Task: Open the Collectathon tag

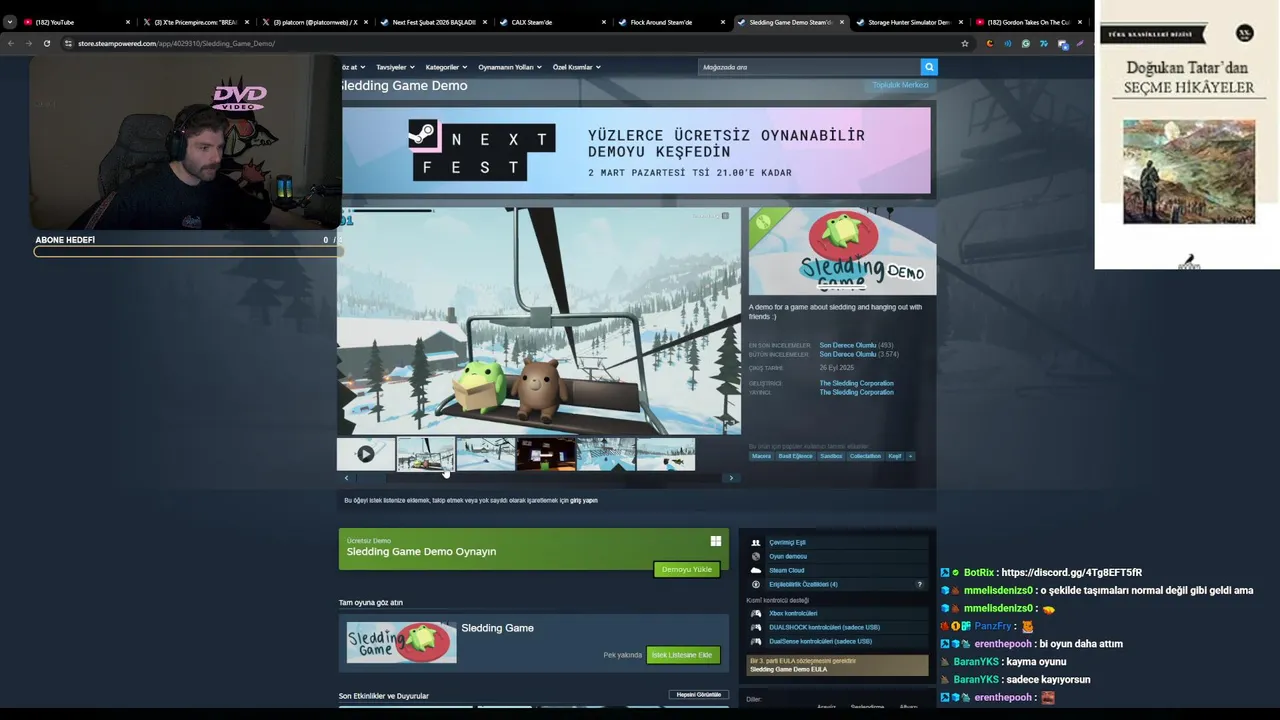Action: click(x=865, y=456)
